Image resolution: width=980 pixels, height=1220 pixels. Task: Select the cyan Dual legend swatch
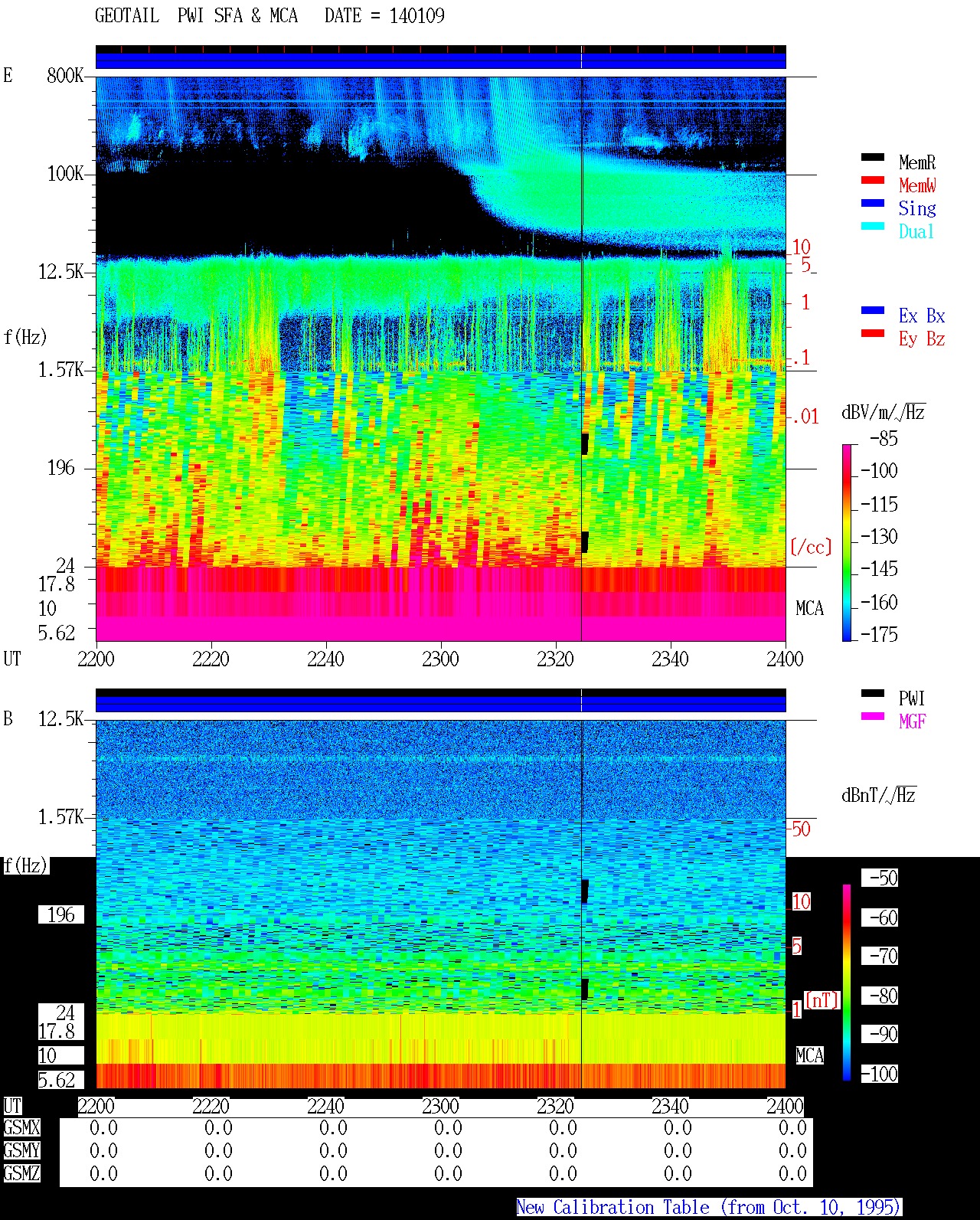coord(873,227)
